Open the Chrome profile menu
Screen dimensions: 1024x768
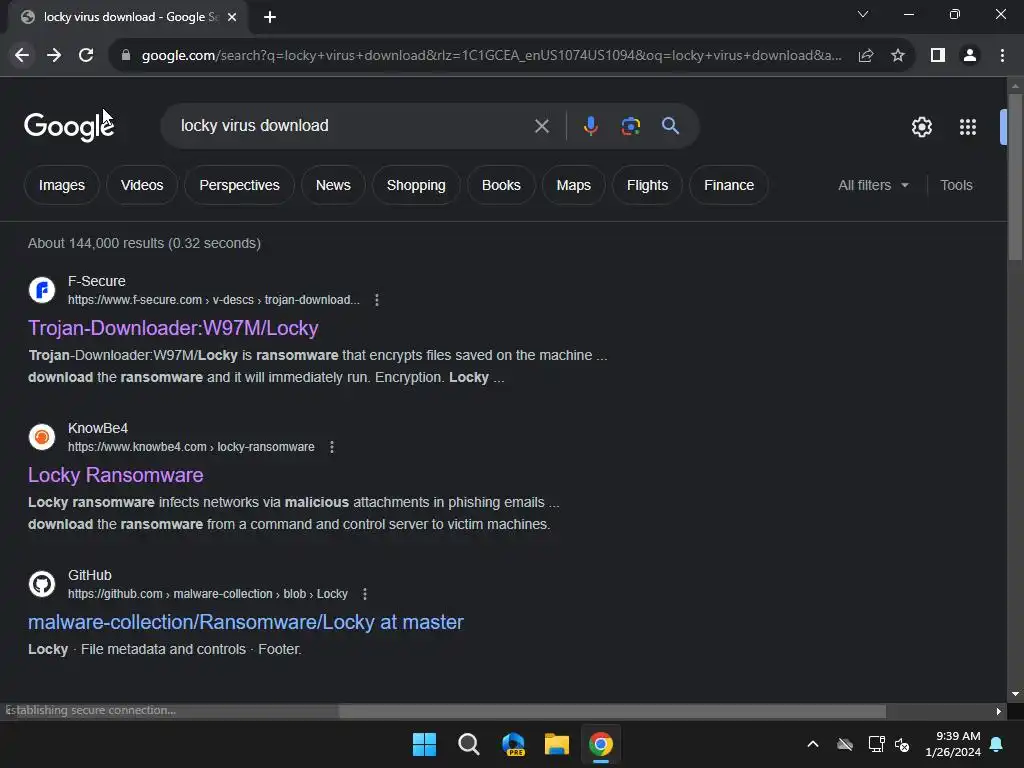pyautogui.click(x=970, y=56)
